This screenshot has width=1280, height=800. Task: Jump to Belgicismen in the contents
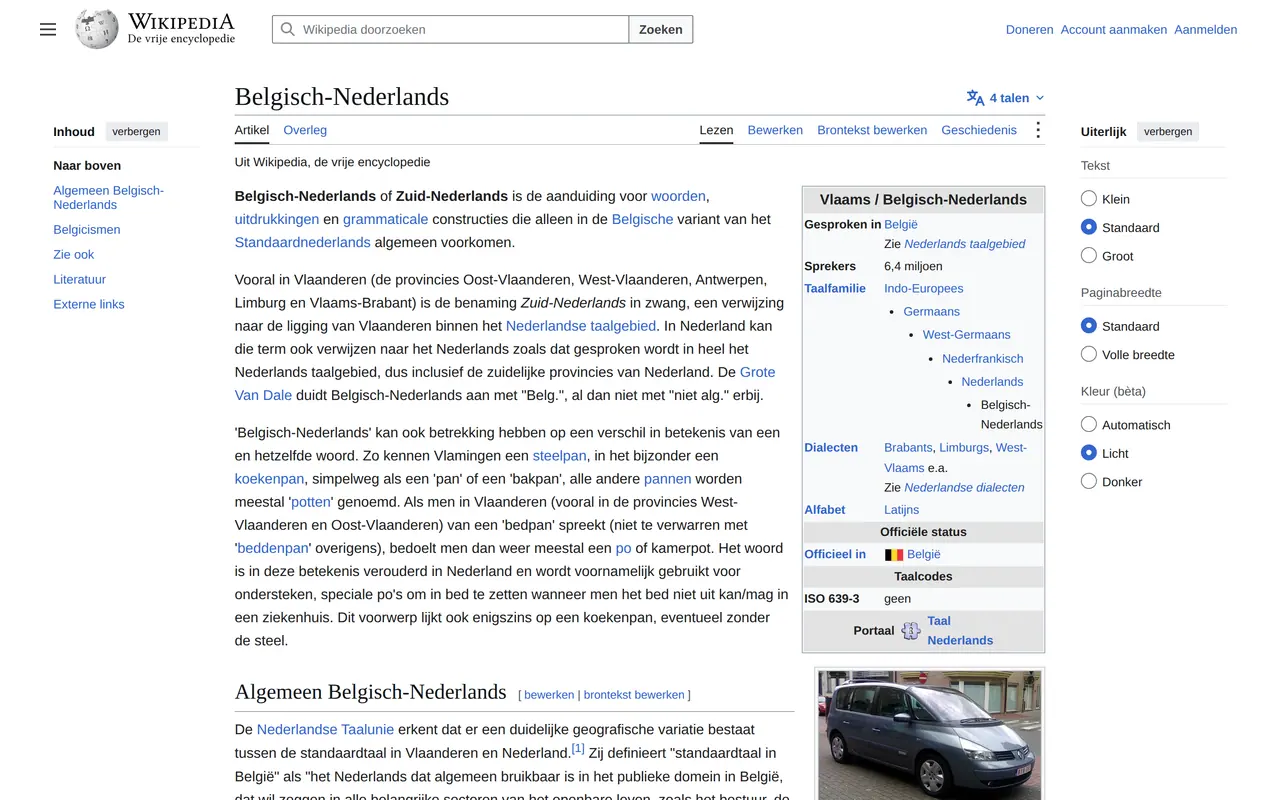pyautogui.click(x=87, y=229)
